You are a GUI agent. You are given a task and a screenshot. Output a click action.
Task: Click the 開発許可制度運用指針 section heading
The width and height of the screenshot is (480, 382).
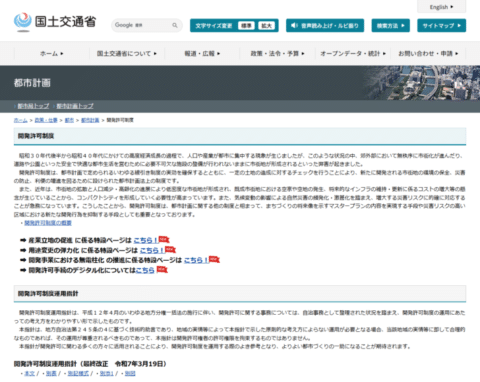(x=48, y=294)
